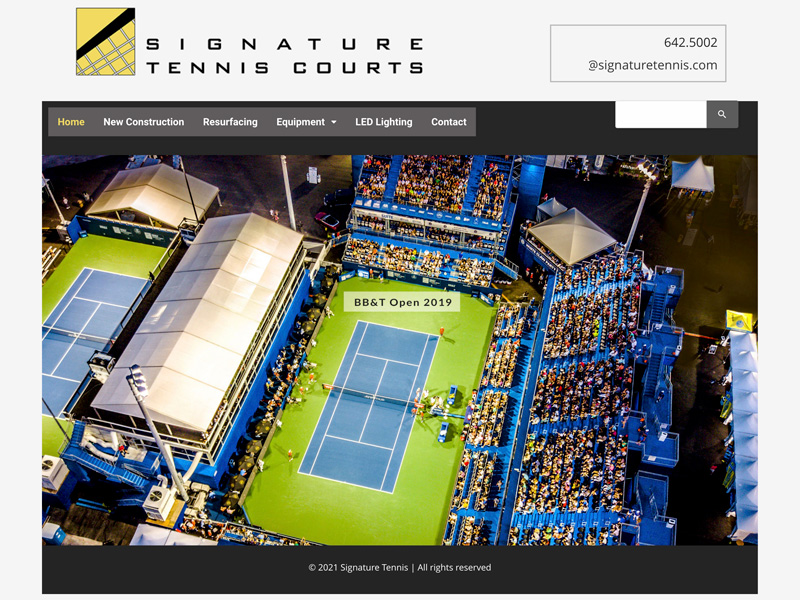800x600 pixels.
Task: Click the Signature Tennis Courts title text
Action: point(285,56)
